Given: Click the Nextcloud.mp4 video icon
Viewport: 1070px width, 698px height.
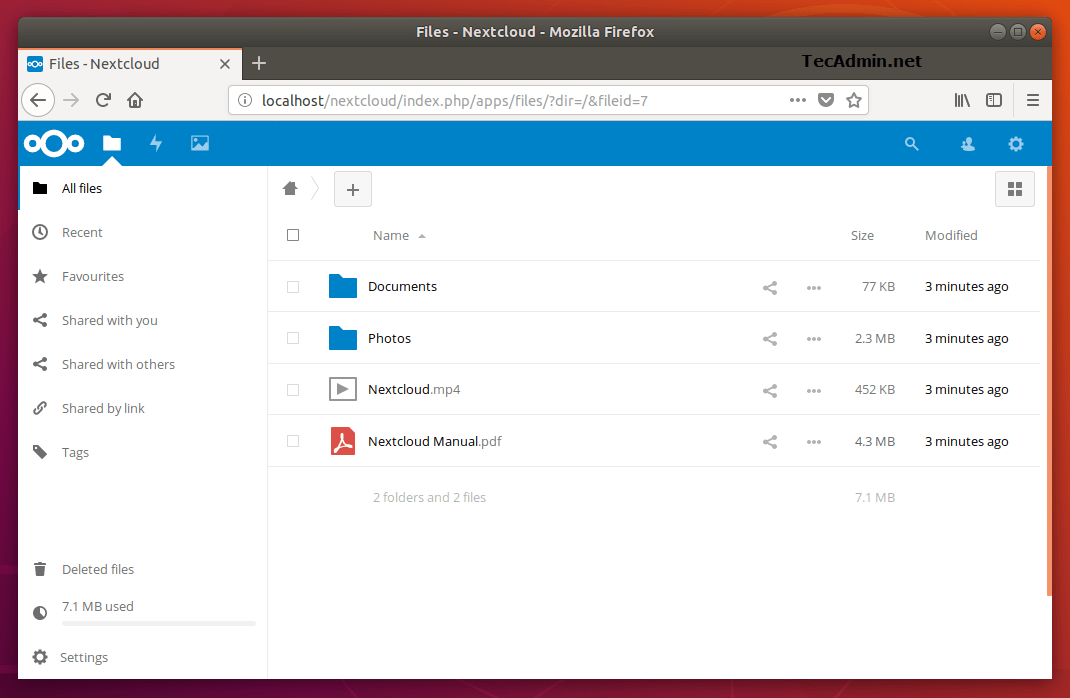Looking at the screenshot, I should pos(343,389).
